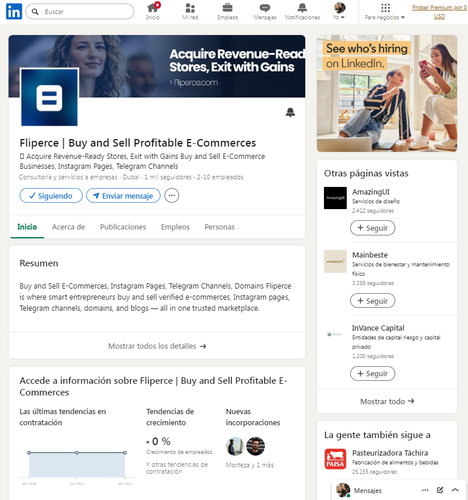The width and height of the screenshot is (468, 500).
Task: Click the Resumen section heading
Action: (39, 263)
